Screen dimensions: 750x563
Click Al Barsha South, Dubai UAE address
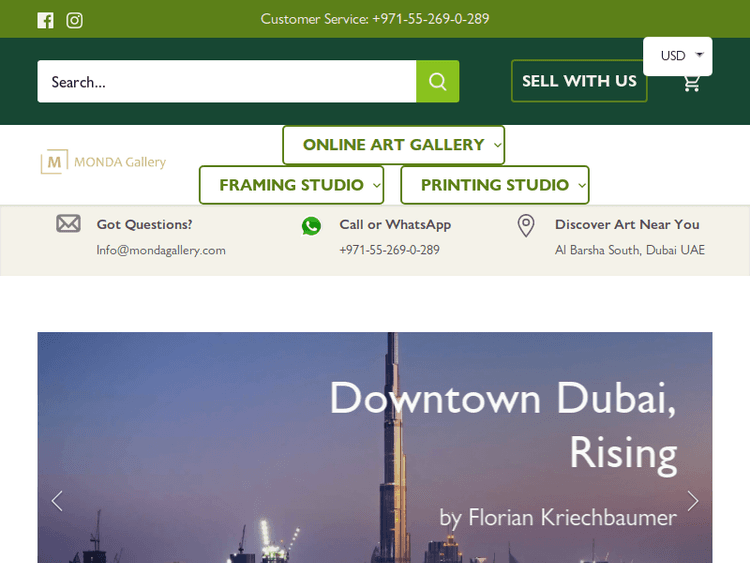[x=630, y=250]
